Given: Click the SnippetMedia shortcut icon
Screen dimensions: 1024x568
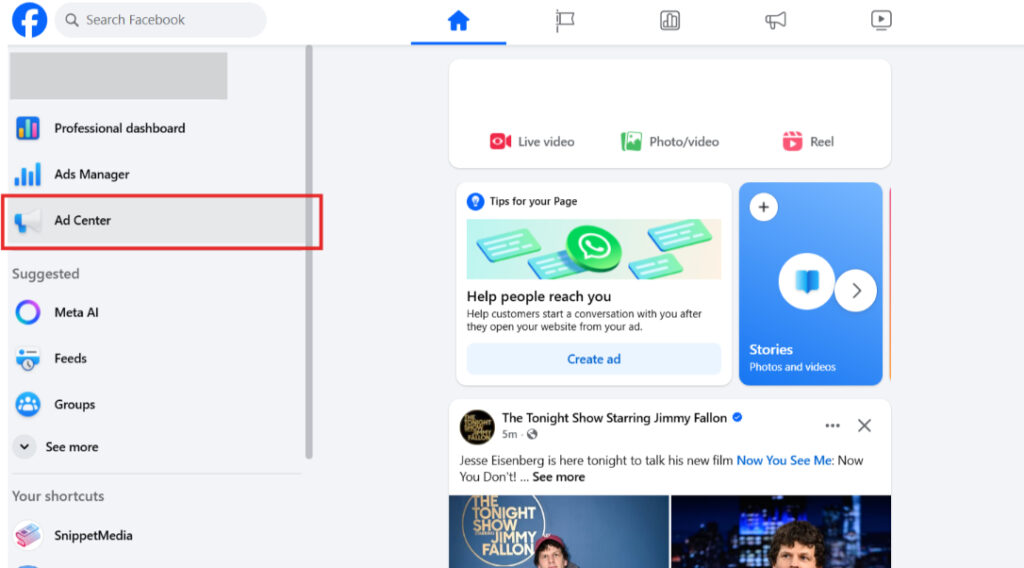Looking at the screenshot, I should [x=27, y=535].
